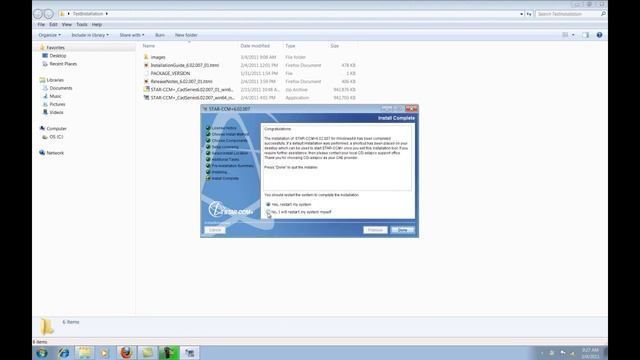Click the InstallationGuide Firefox document icon
640x360 pixels.
click(146, 65)
